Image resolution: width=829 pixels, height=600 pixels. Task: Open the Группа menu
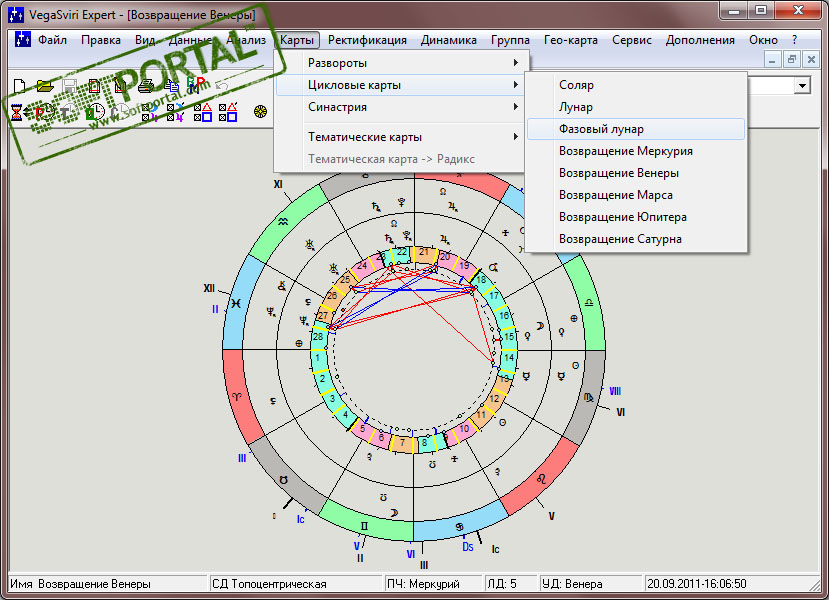pyautogui.click(x=510, y=40)
